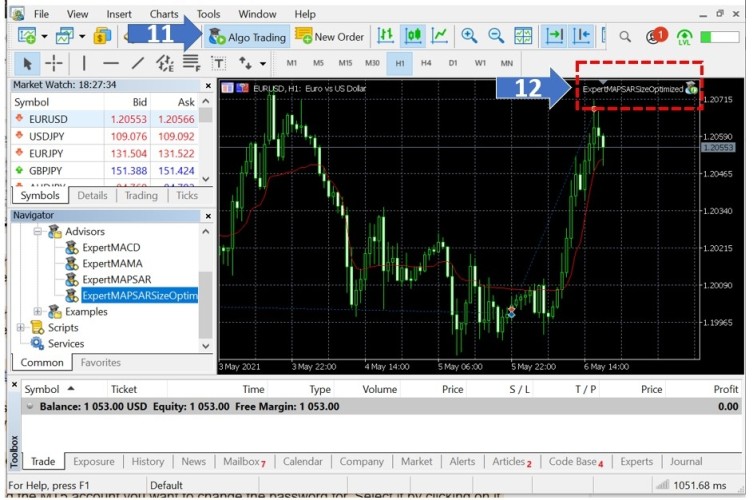Switch chart to candlesticks view
The height and width of the screenshot is (500, 753).
(413, 37)
